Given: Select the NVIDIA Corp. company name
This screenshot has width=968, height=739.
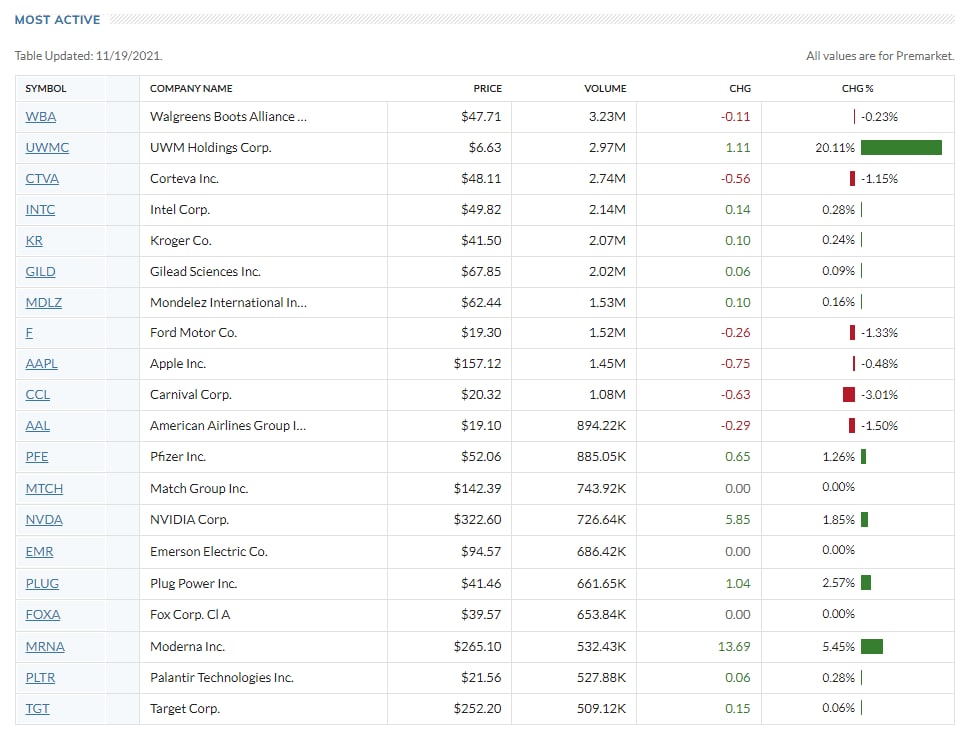Looking at the screenshot, I should [190, 519].
